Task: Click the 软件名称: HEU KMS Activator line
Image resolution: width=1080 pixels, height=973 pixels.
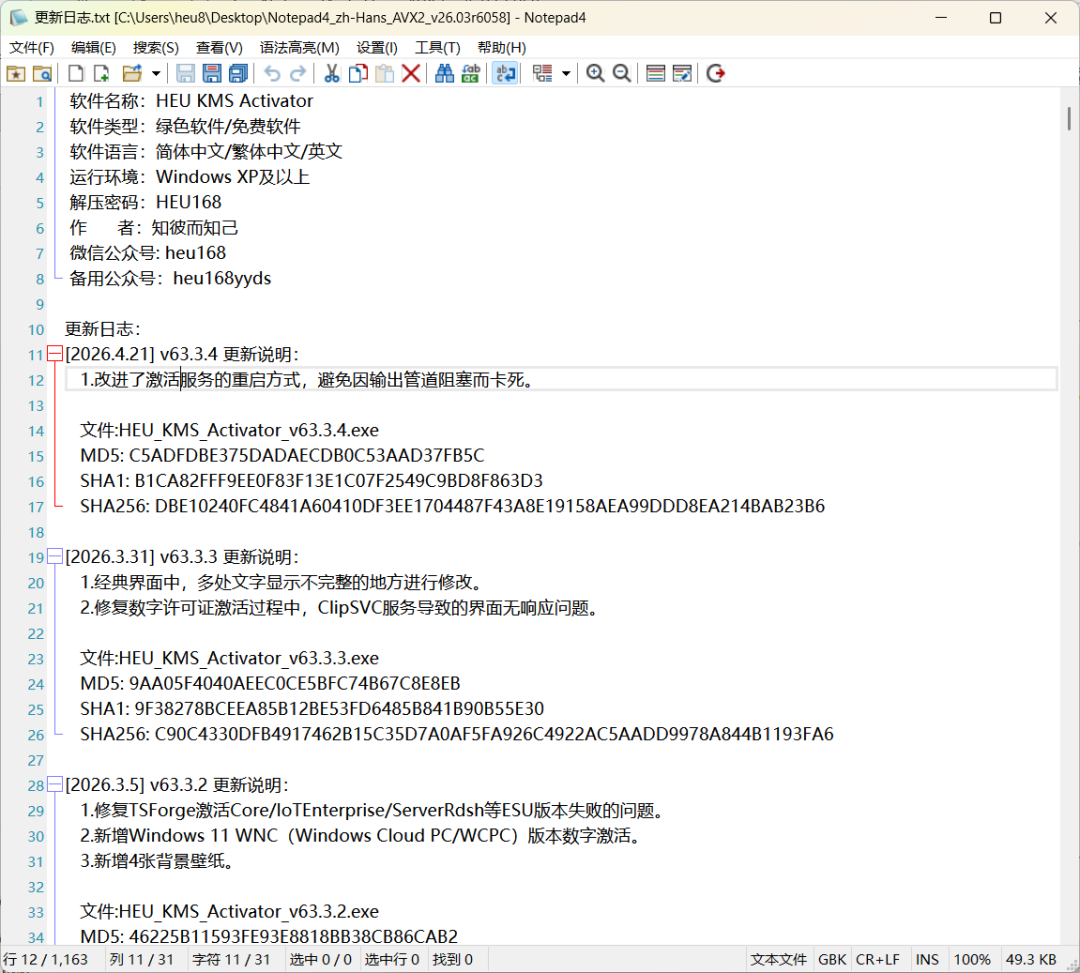Action: pos(191,101)
